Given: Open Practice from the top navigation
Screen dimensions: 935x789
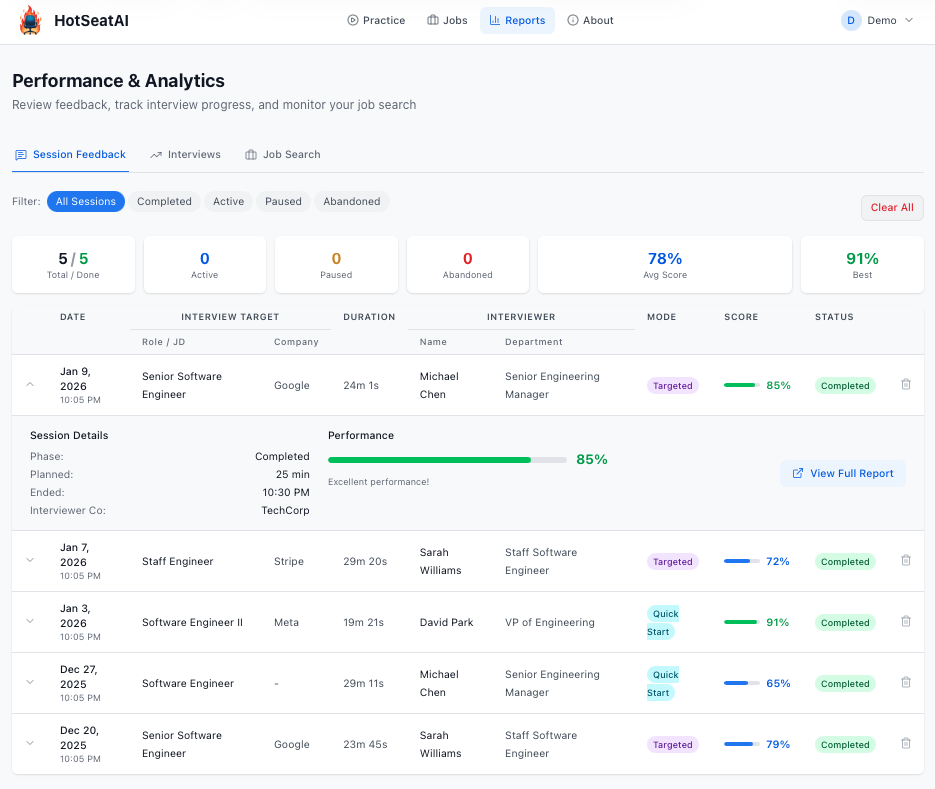Looking at the screenshot, I should 376,20.
